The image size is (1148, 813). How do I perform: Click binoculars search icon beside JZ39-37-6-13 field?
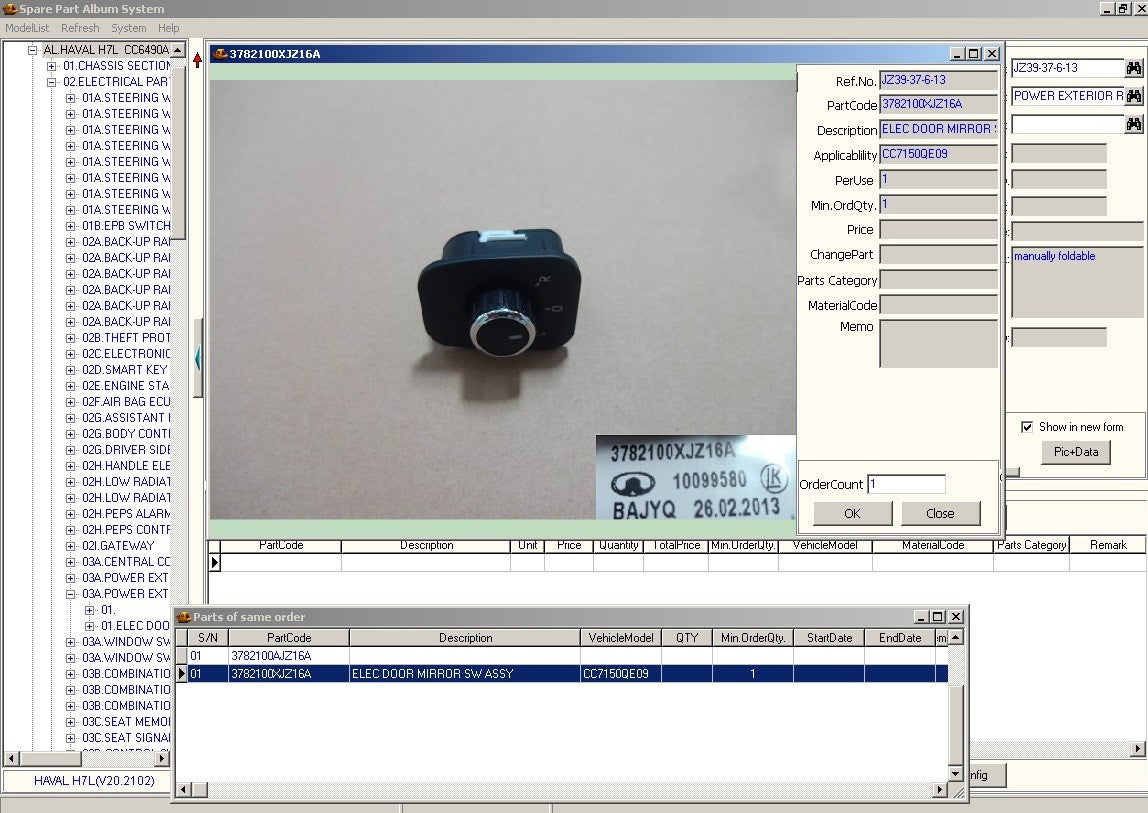point(1134,68)
